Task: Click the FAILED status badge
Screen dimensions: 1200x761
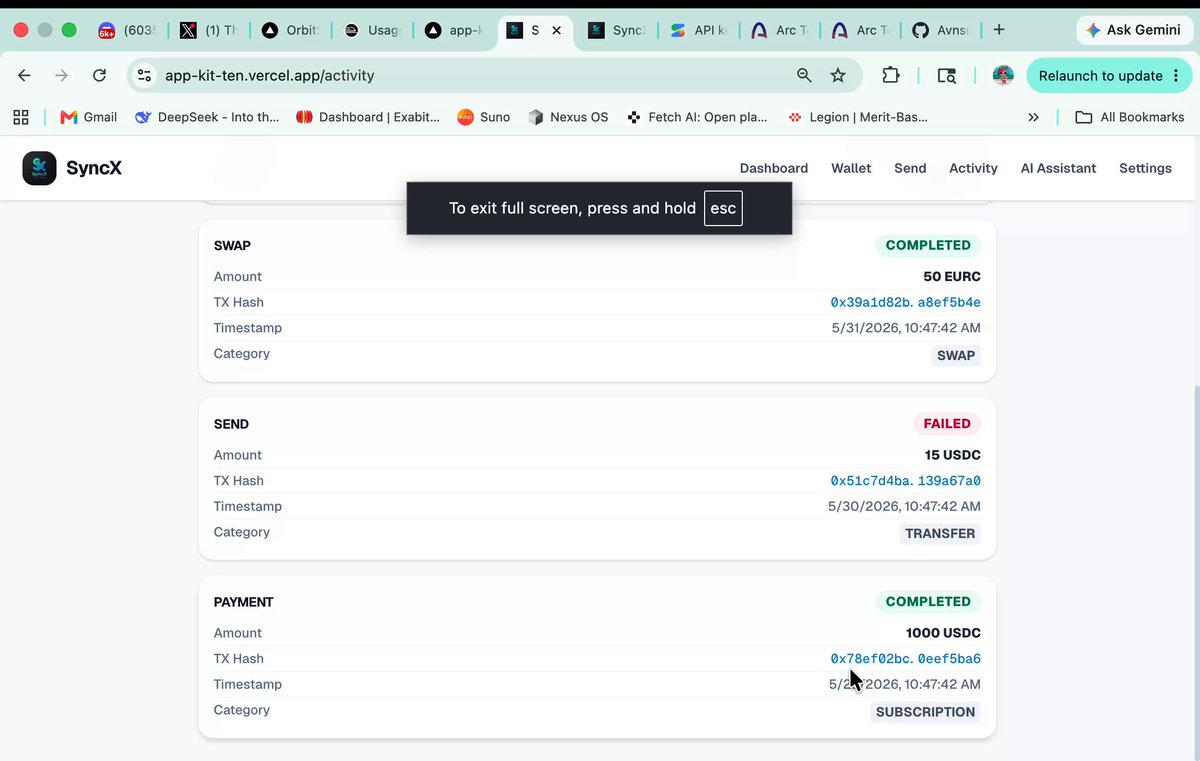Action: [947, 424]
